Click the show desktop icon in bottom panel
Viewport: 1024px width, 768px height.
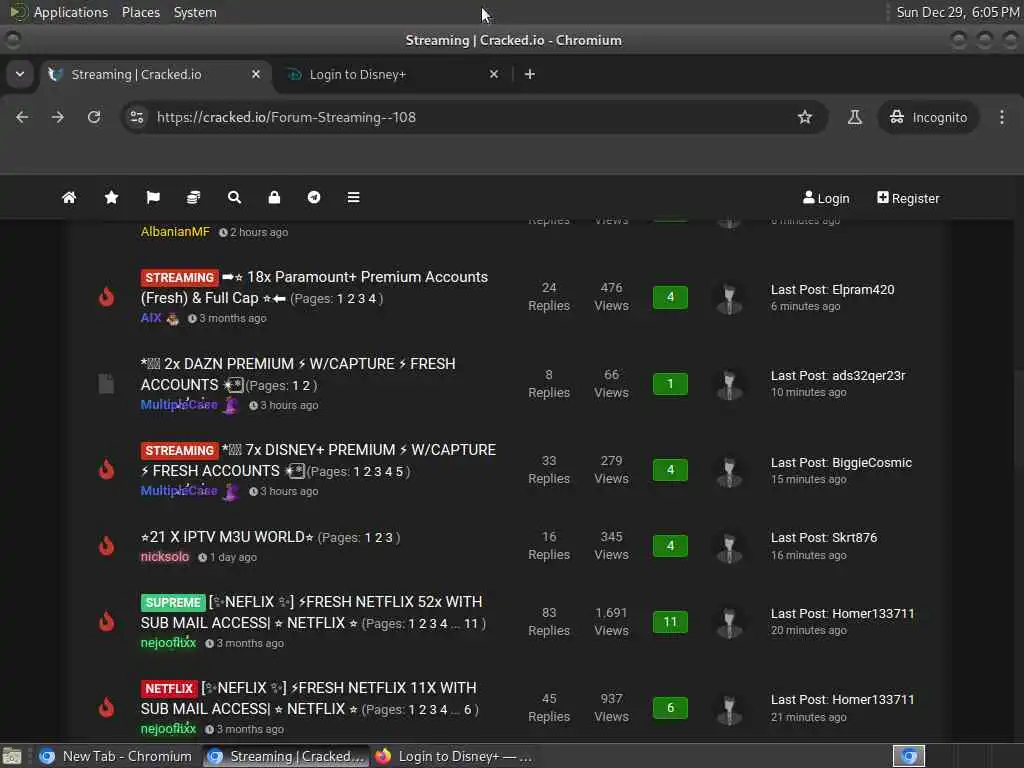12,756
